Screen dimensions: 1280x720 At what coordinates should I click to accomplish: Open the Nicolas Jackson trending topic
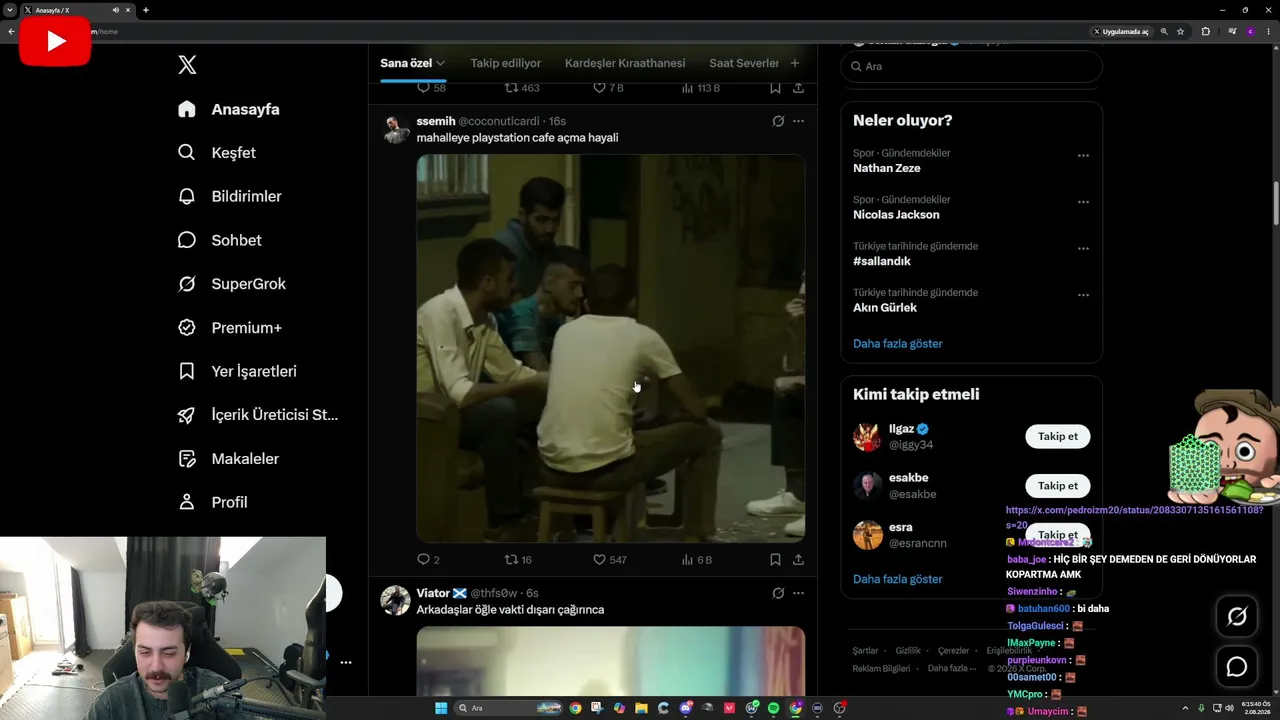click(x=896, y=215)
